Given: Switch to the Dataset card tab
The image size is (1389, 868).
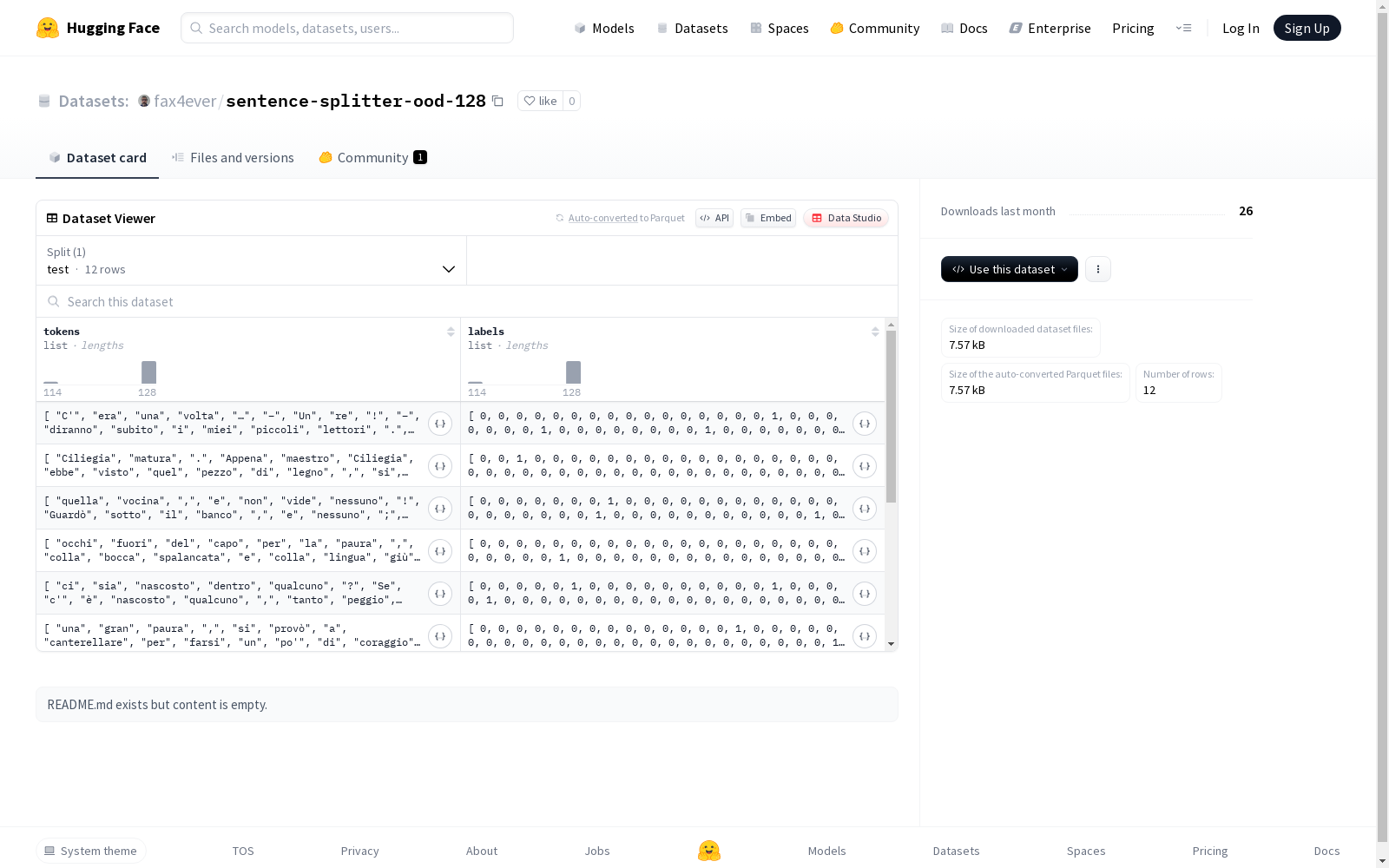Looking at the screenshot, I should [x=97, y=157].
